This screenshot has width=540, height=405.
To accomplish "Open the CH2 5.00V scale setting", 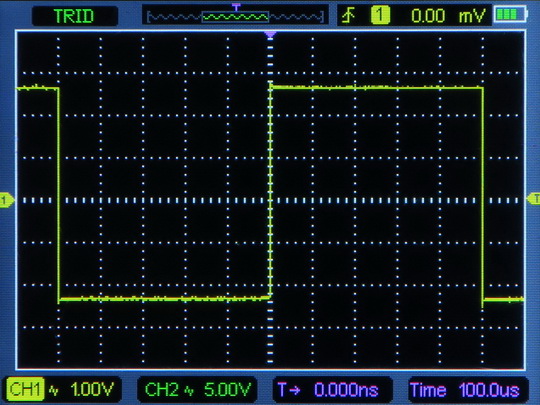I will [227, 390].
